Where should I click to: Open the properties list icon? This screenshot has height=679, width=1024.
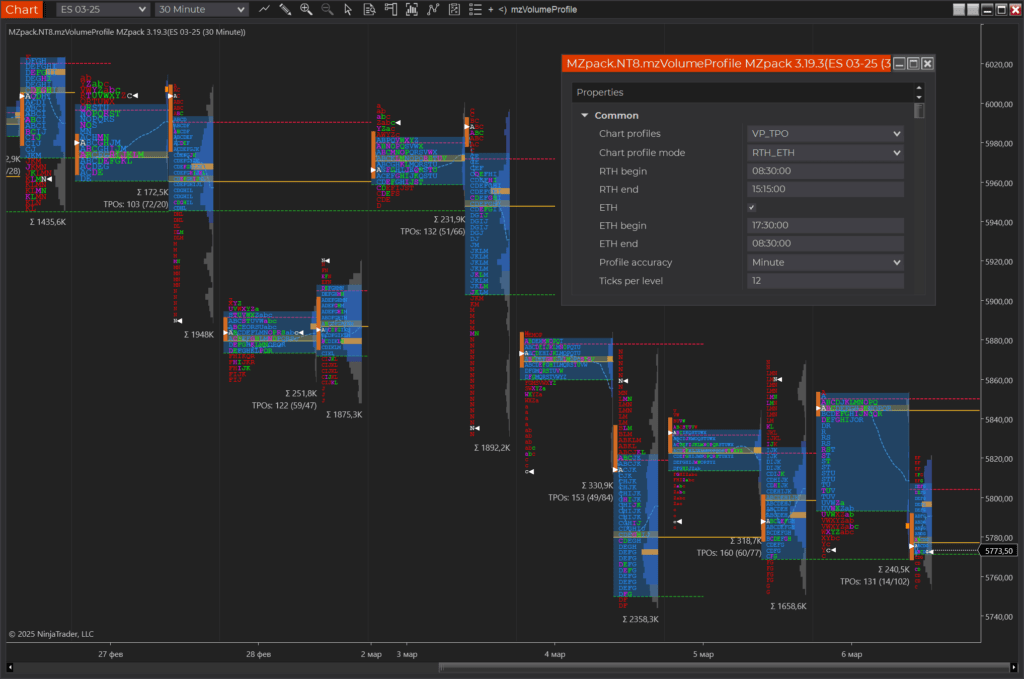point(475,9)
